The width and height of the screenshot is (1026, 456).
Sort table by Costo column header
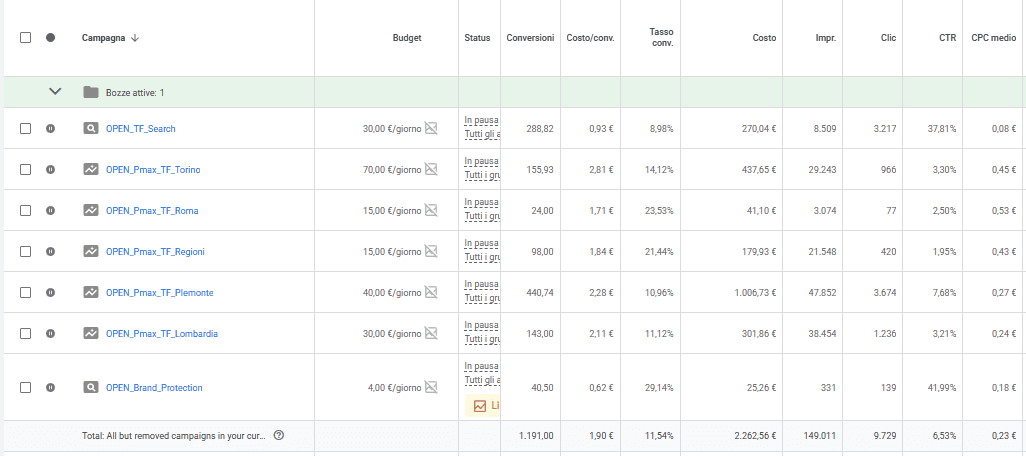point(764,38)
